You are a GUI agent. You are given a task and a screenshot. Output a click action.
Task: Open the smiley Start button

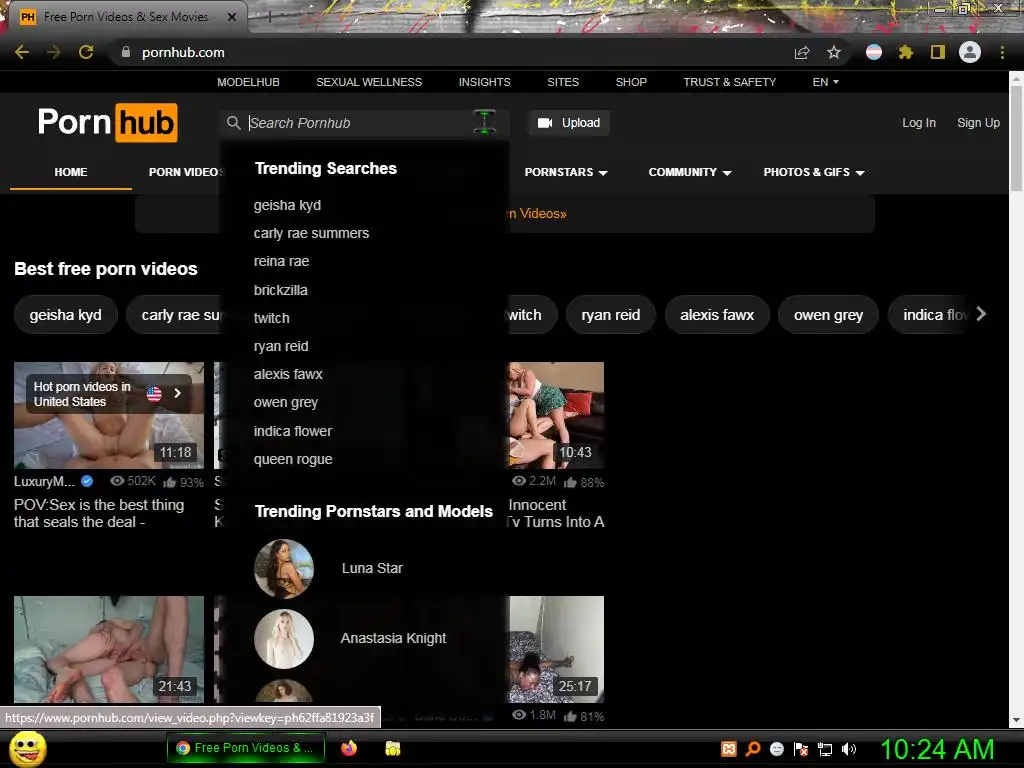28,748
